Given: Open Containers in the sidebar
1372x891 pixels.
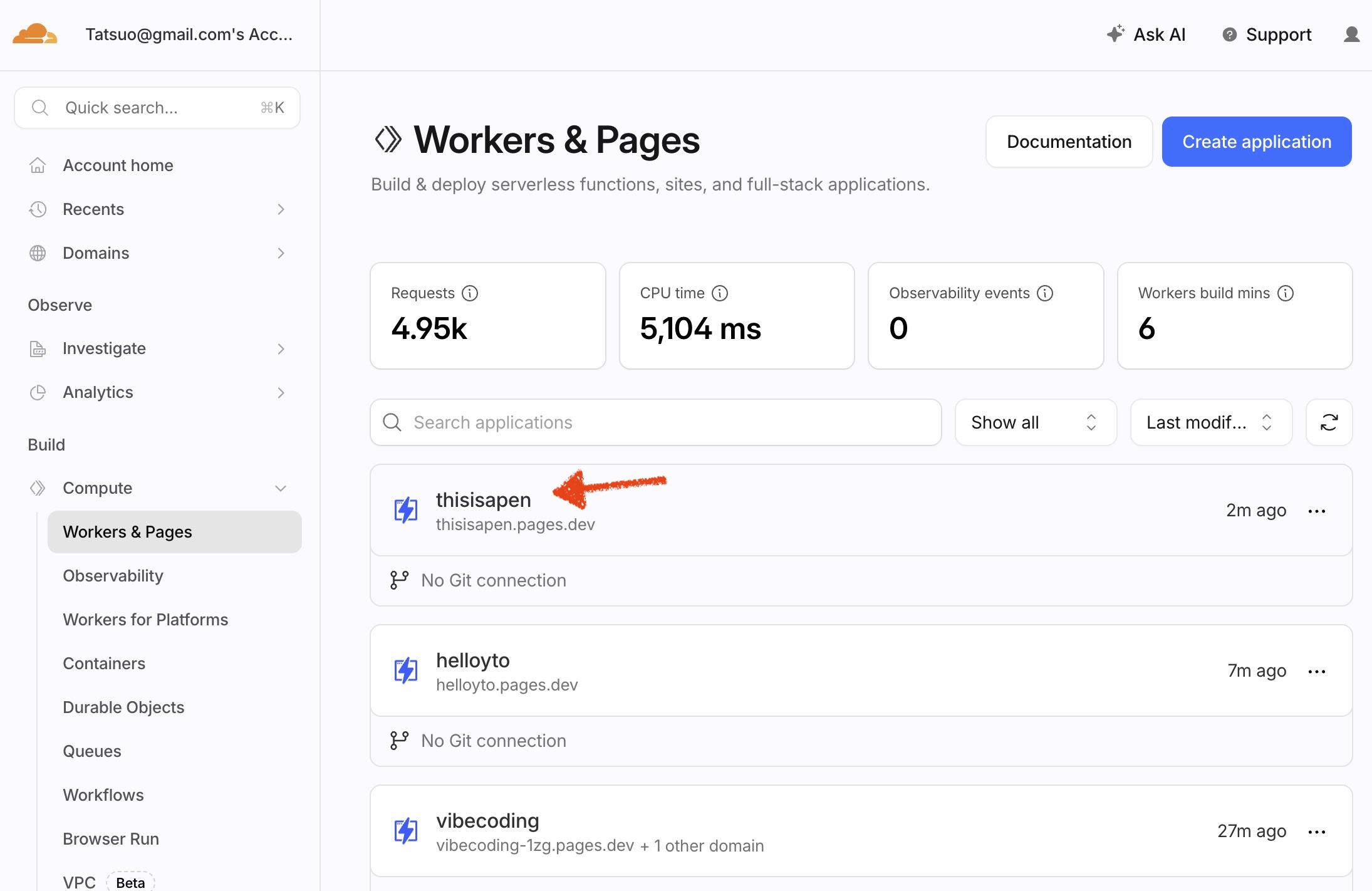Looking at the screenshot, I should [x=104, y=664].
